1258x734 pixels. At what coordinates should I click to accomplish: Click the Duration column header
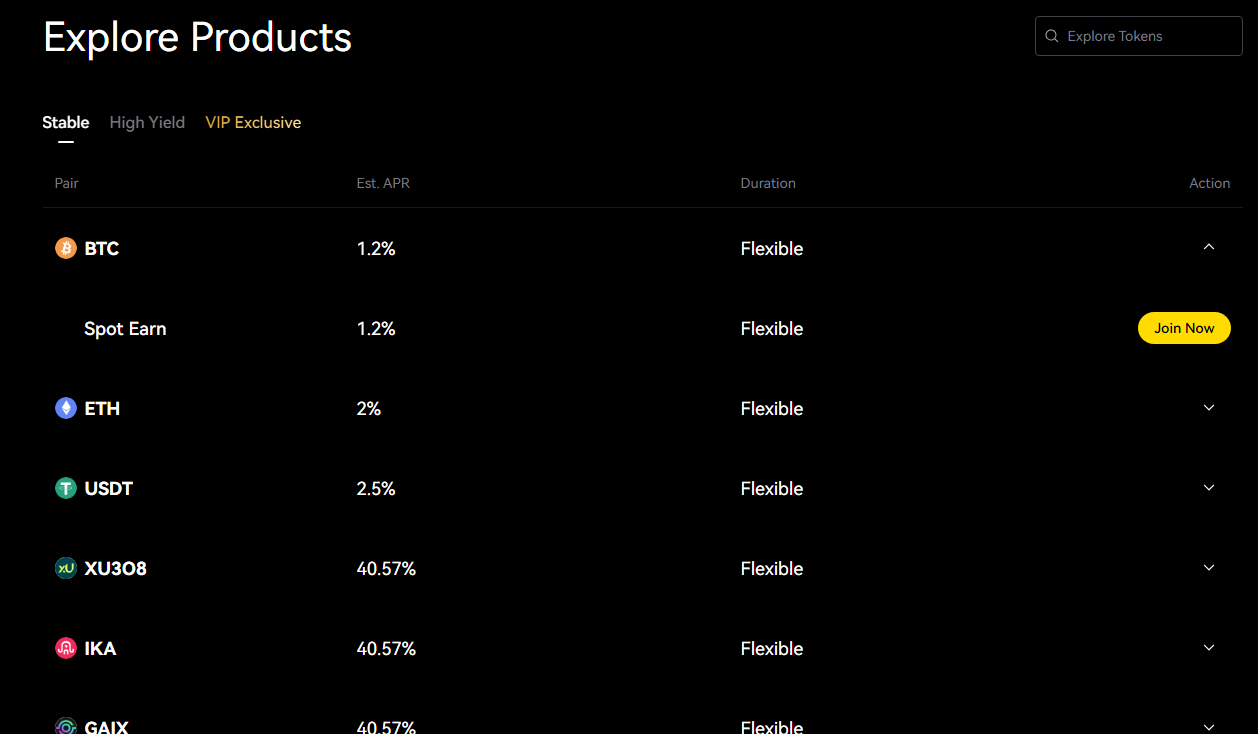[x=768, y=183]
